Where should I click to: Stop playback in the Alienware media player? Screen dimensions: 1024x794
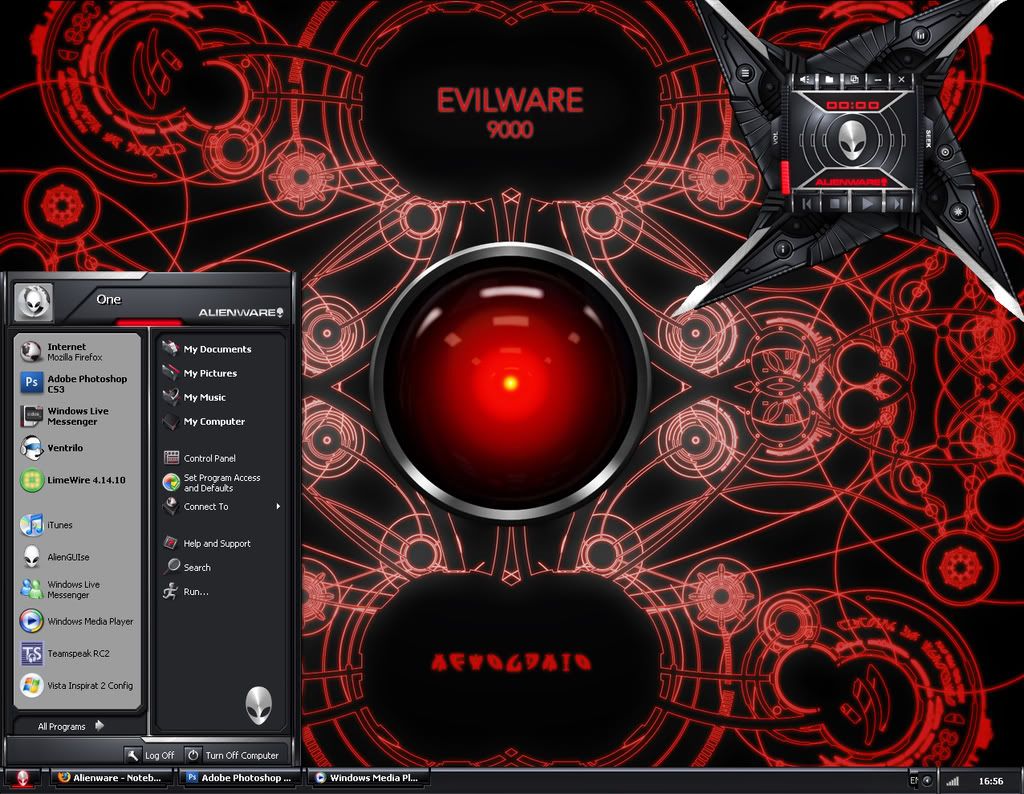837,204
